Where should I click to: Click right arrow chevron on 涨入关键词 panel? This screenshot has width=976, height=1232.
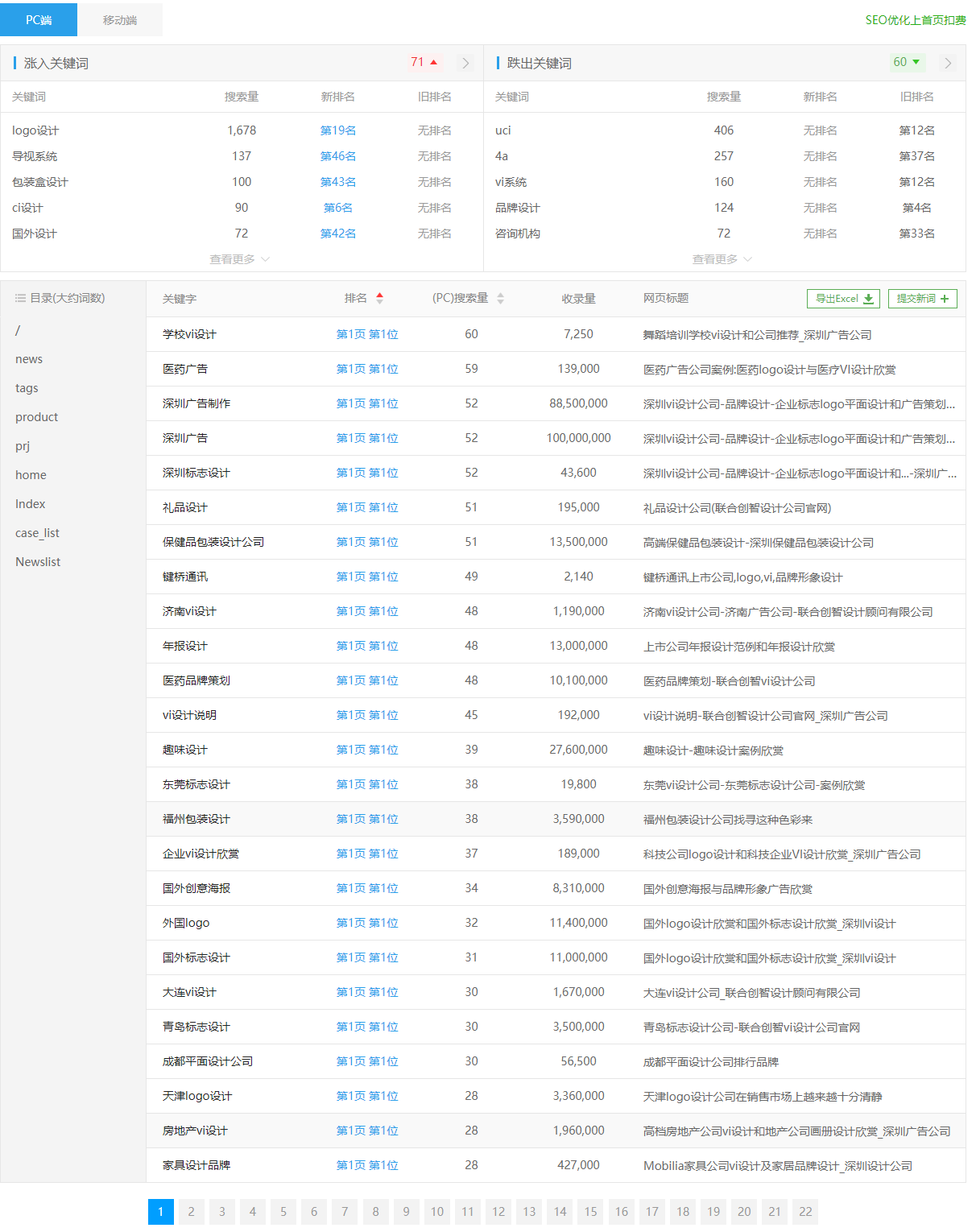[465, 62]
